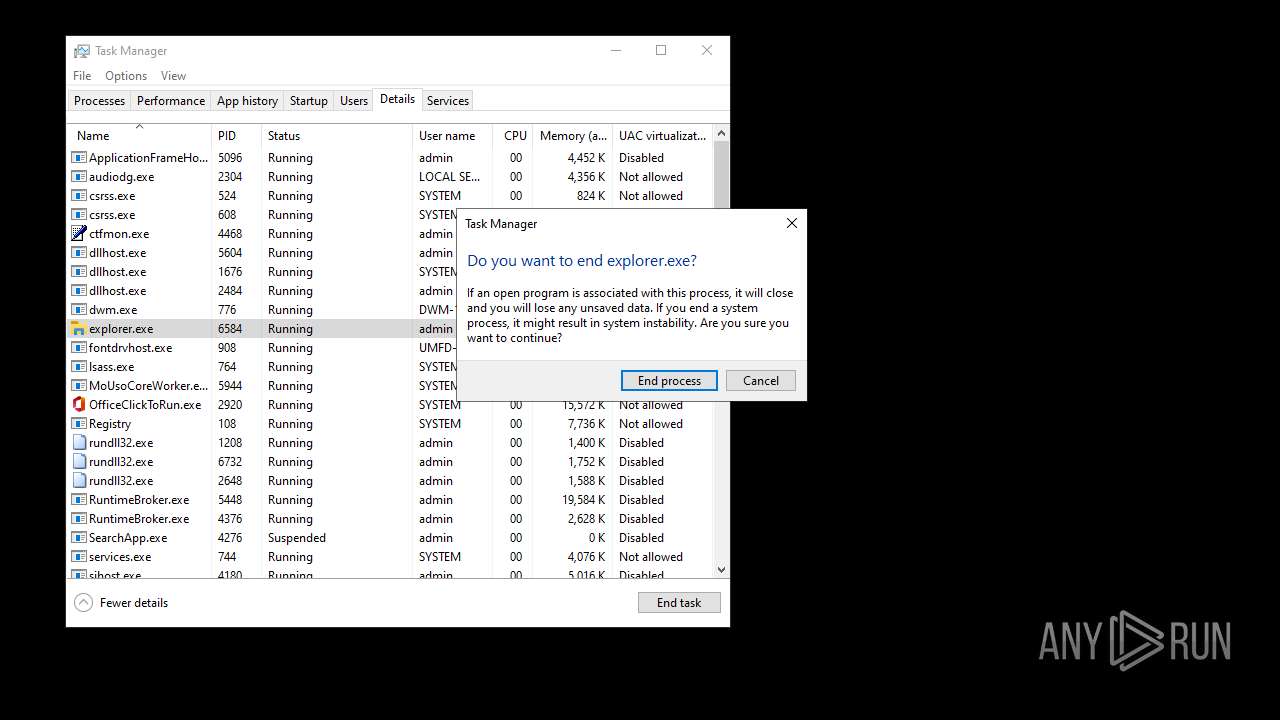Sort by the Memory column header

tap(573, 135)
